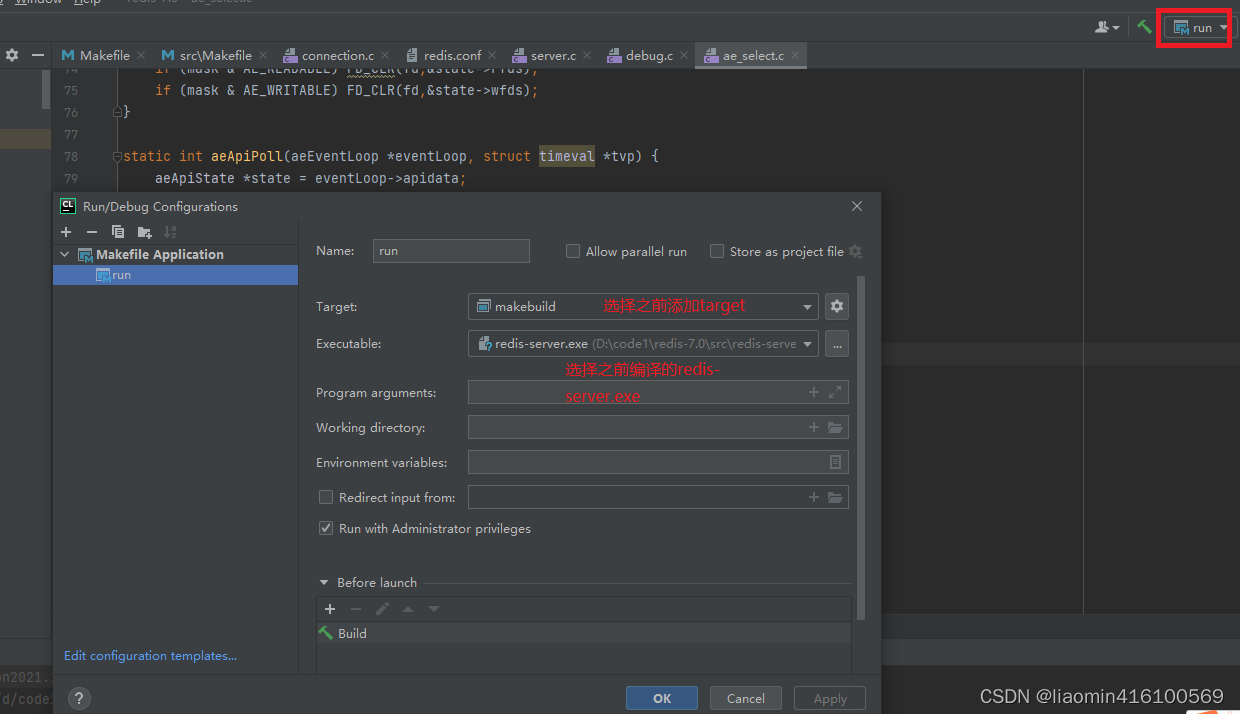This screenshot has width=1240, height=714.
Task: Close the Run/Debug Configurations dialog
Action: pos(857,206)
